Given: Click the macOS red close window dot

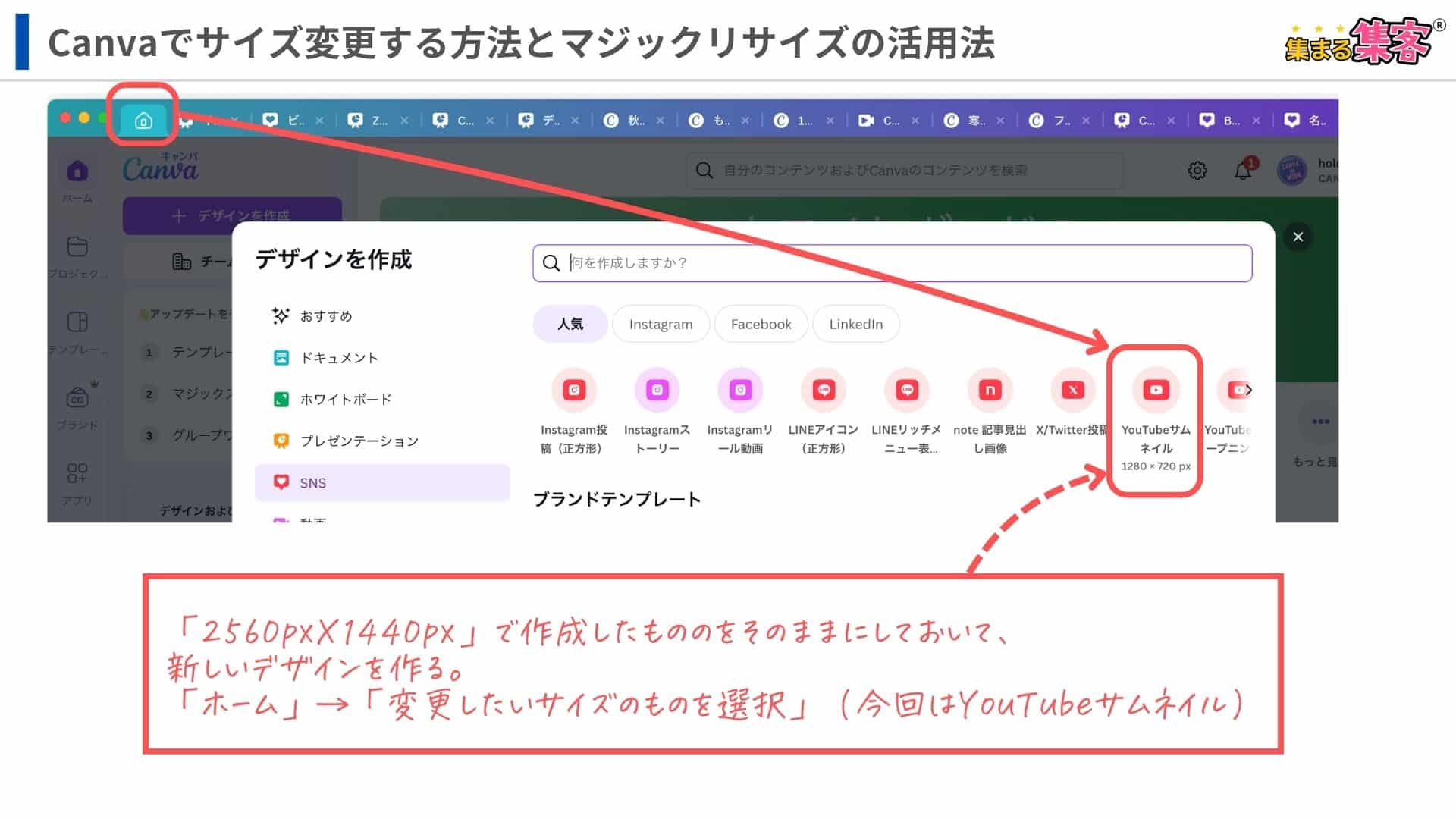Looking at the screenshot, I should click(x=65, y=118).
